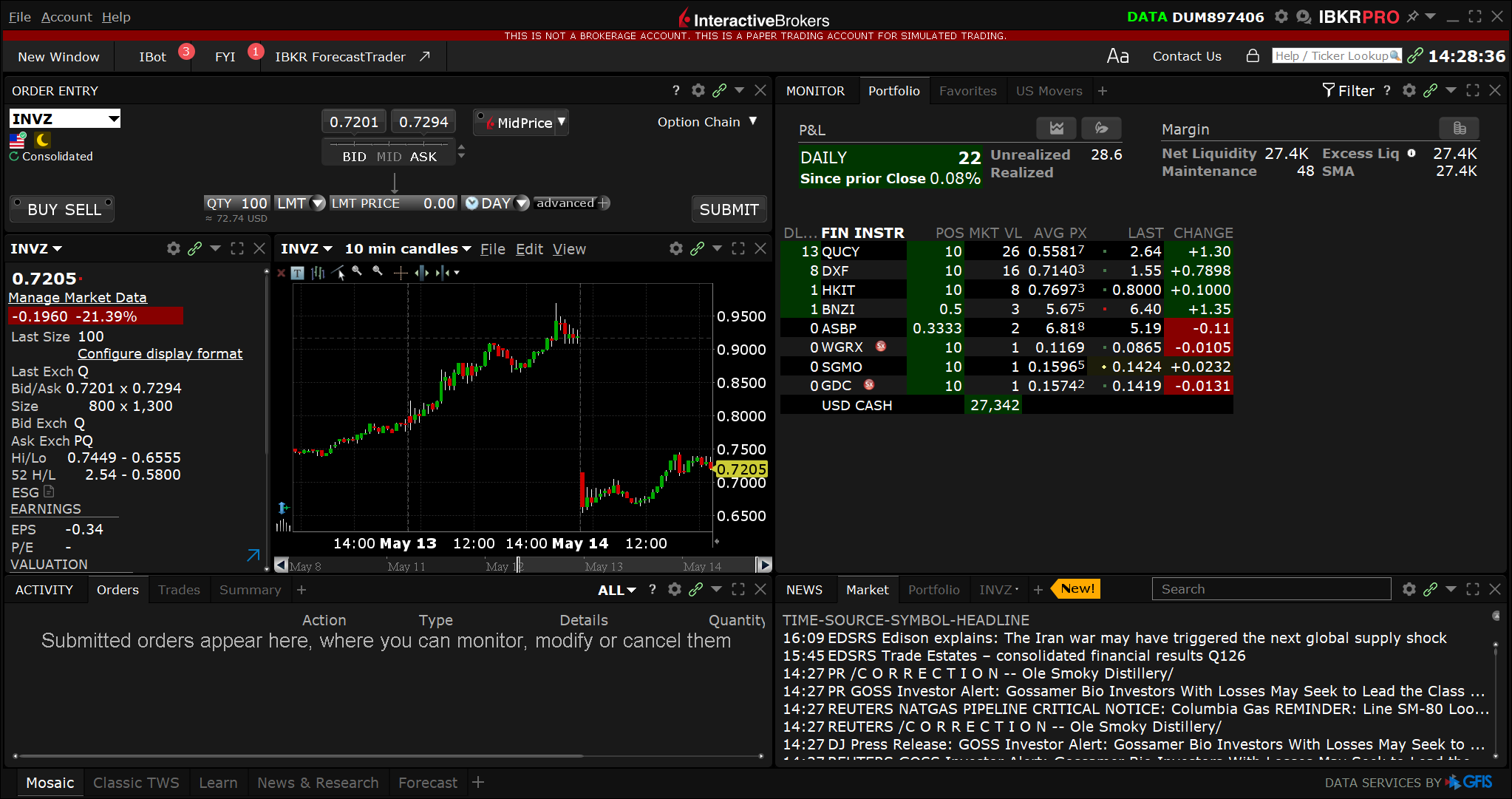Open the INVZ dropdown in quote details panel
This screenshot has height=799, width=1512.
[x=36, y=249]
